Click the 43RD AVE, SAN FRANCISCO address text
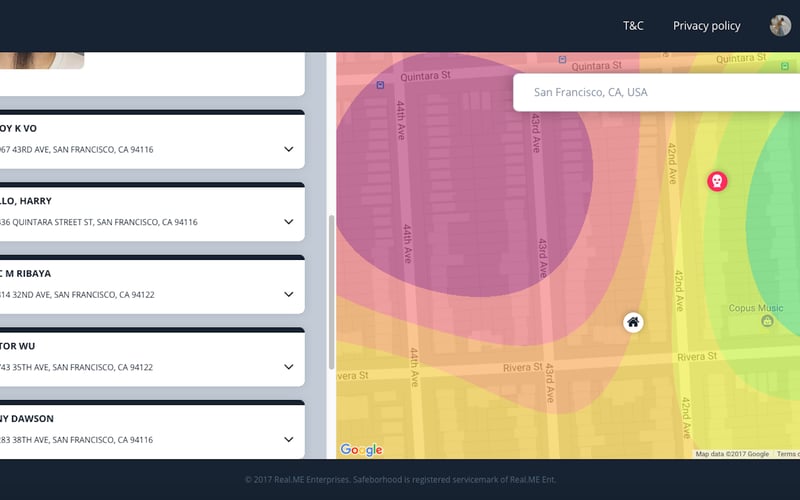Viewport: 800px width, 500px height. [77, 149]
